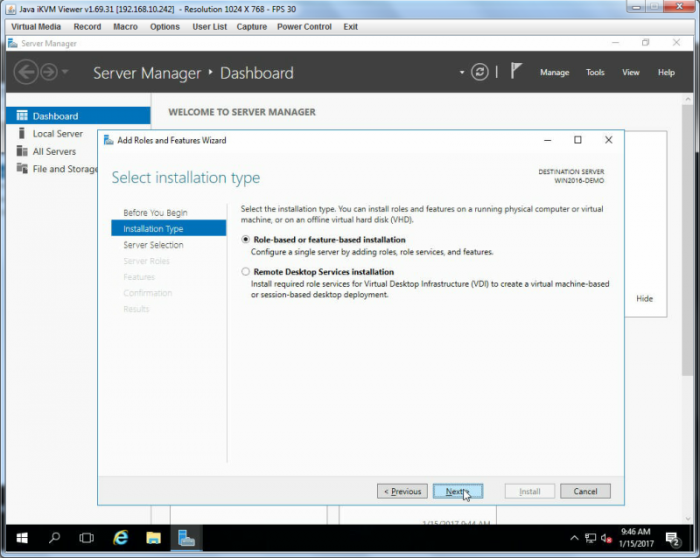Show hidden tray icons chevron

[x=574, y=538]
